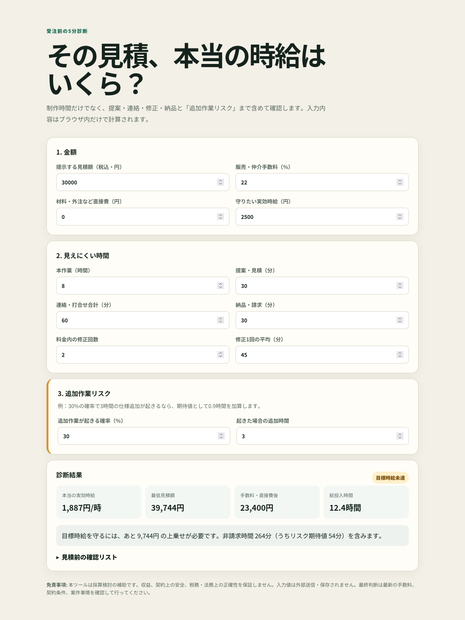
Task: Click the stepper in the average revision minutes field
Action: [x=400, y=355]
